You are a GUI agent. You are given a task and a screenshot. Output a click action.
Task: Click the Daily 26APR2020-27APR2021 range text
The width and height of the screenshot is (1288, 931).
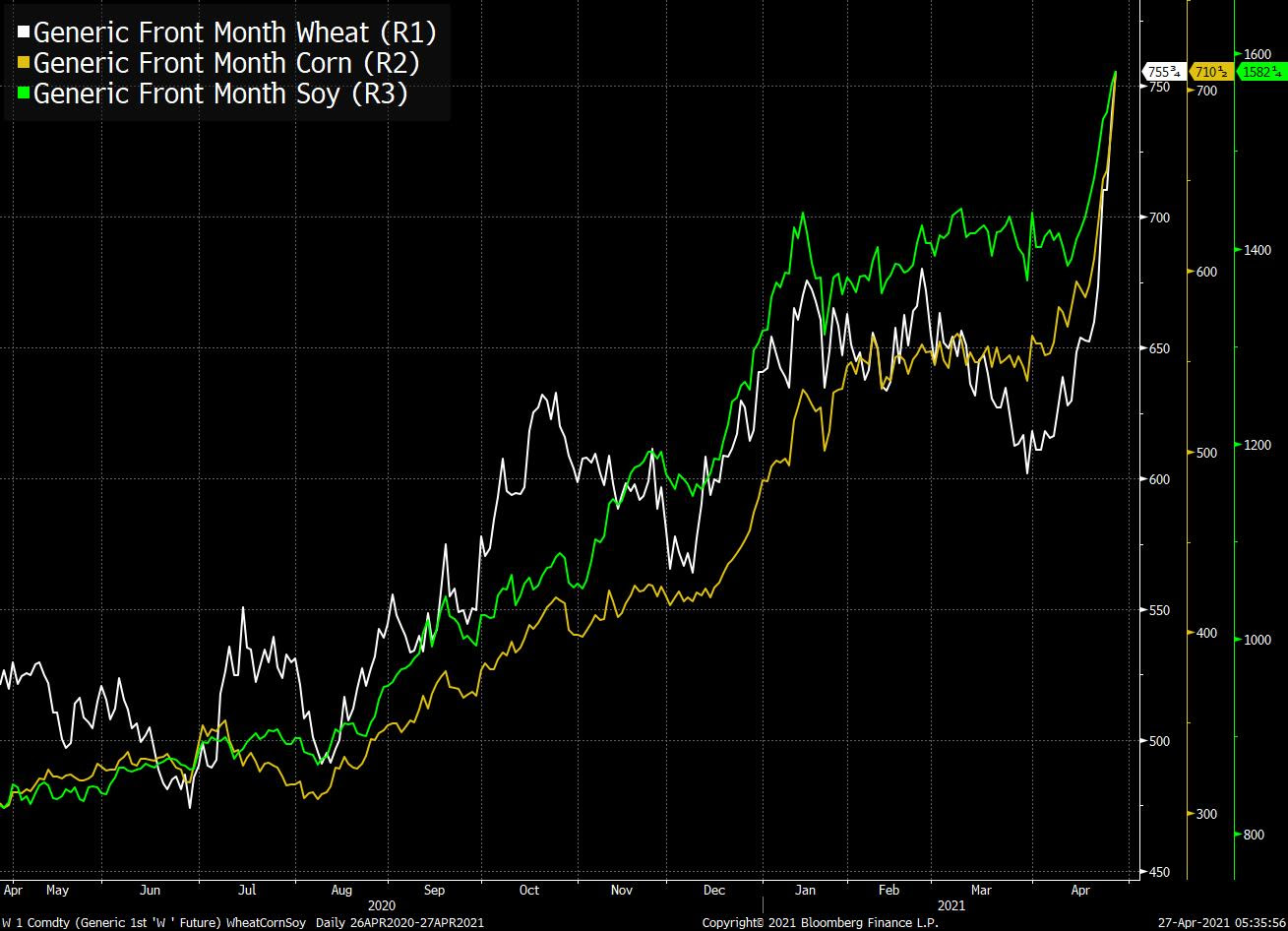[399, 923]
